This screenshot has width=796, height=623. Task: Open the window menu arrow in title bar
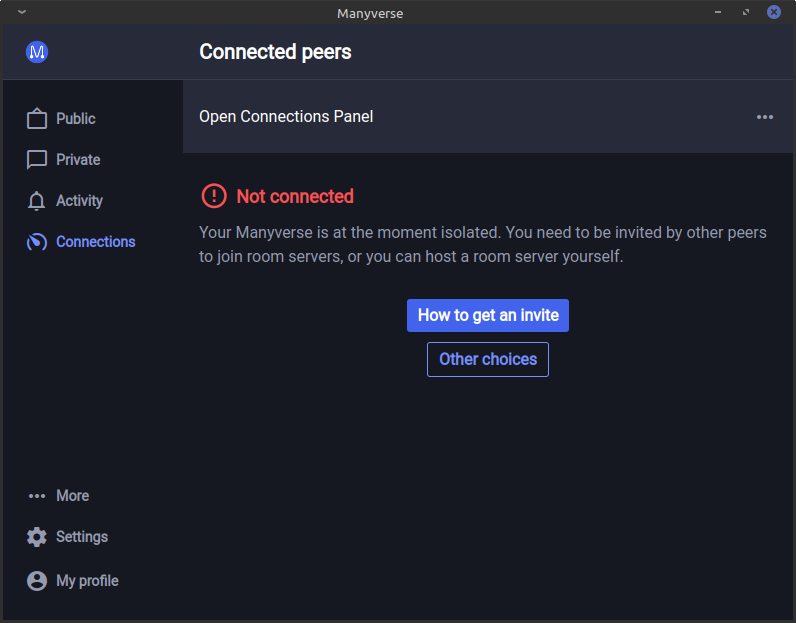point(22,12)
